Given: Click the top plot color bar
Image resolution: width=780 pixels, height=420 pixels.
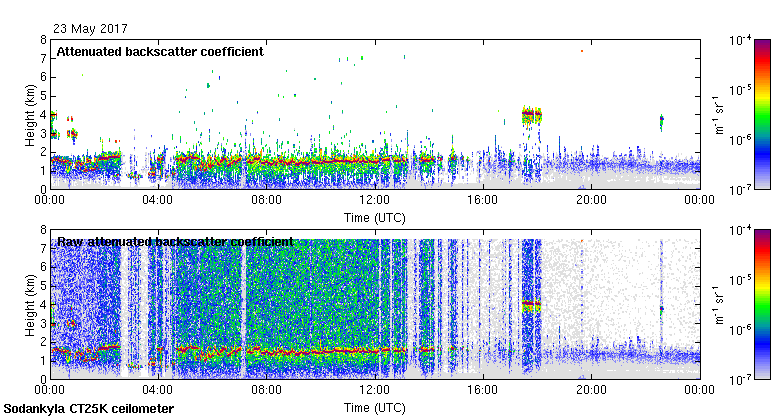Looking at the screenshot, I should pyautogui.click(x=763, y=114).
